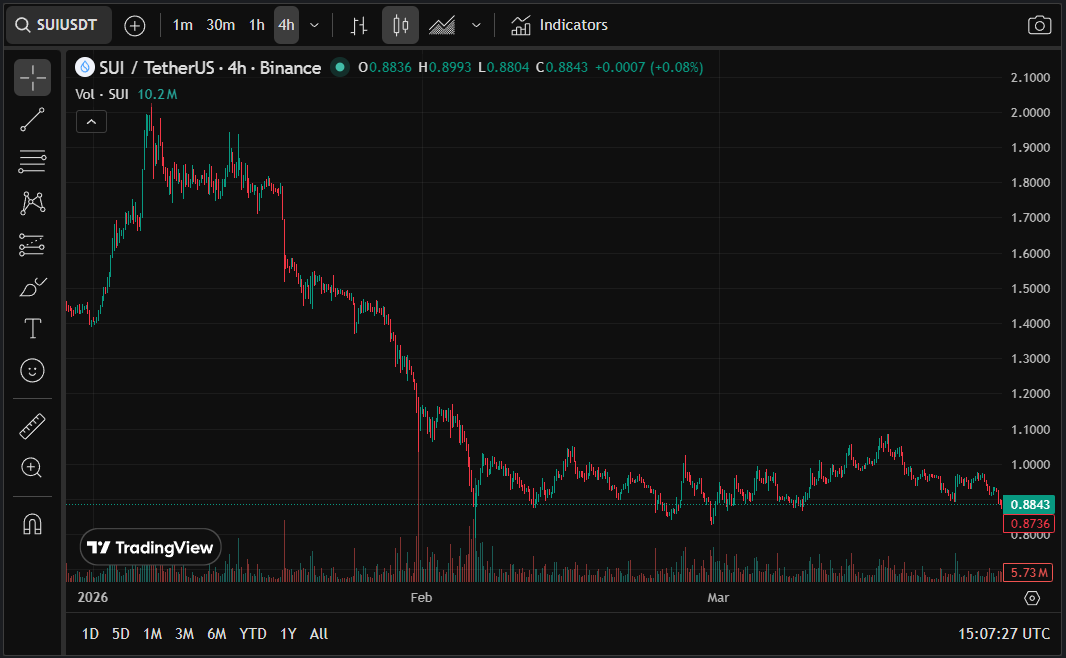Set date range to 6M

click(216, 634)
